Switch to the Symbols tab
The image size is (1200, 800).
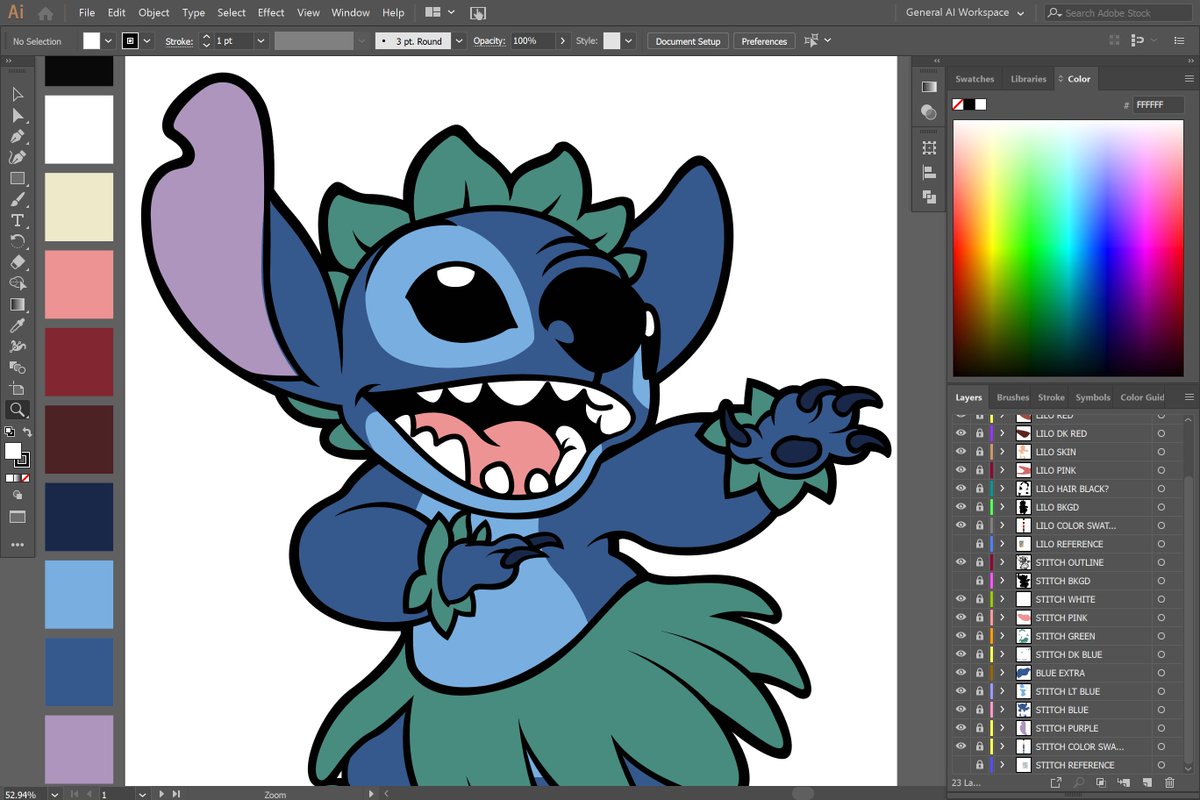tap(1092, 397)
